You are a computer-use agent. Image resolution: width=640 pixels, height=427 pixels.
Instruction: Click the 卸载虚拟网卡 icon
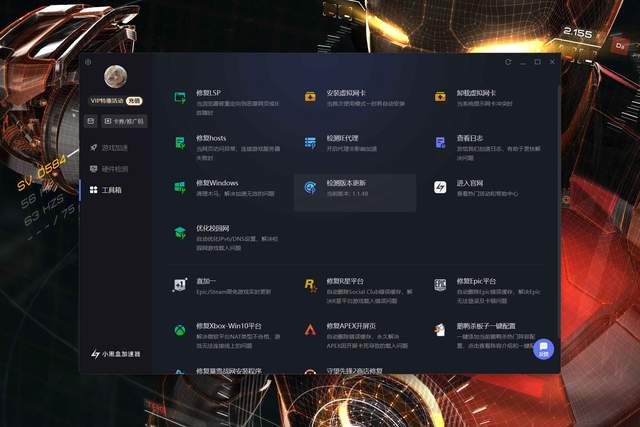440,97
